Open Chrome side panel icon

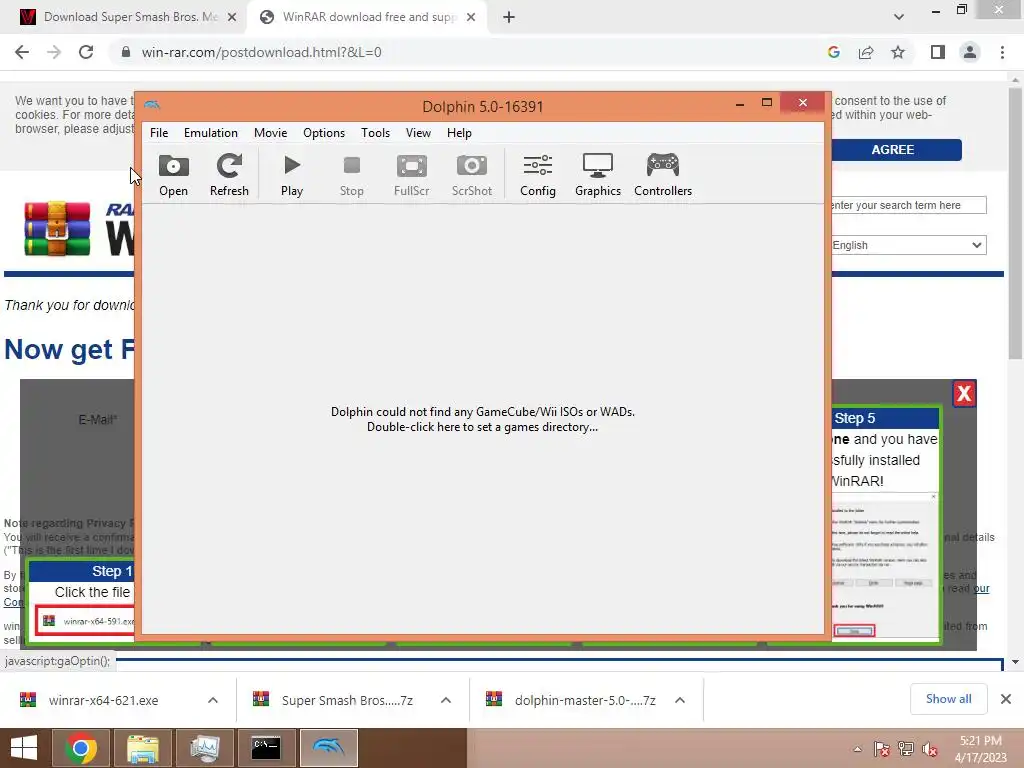pos(938,52)
